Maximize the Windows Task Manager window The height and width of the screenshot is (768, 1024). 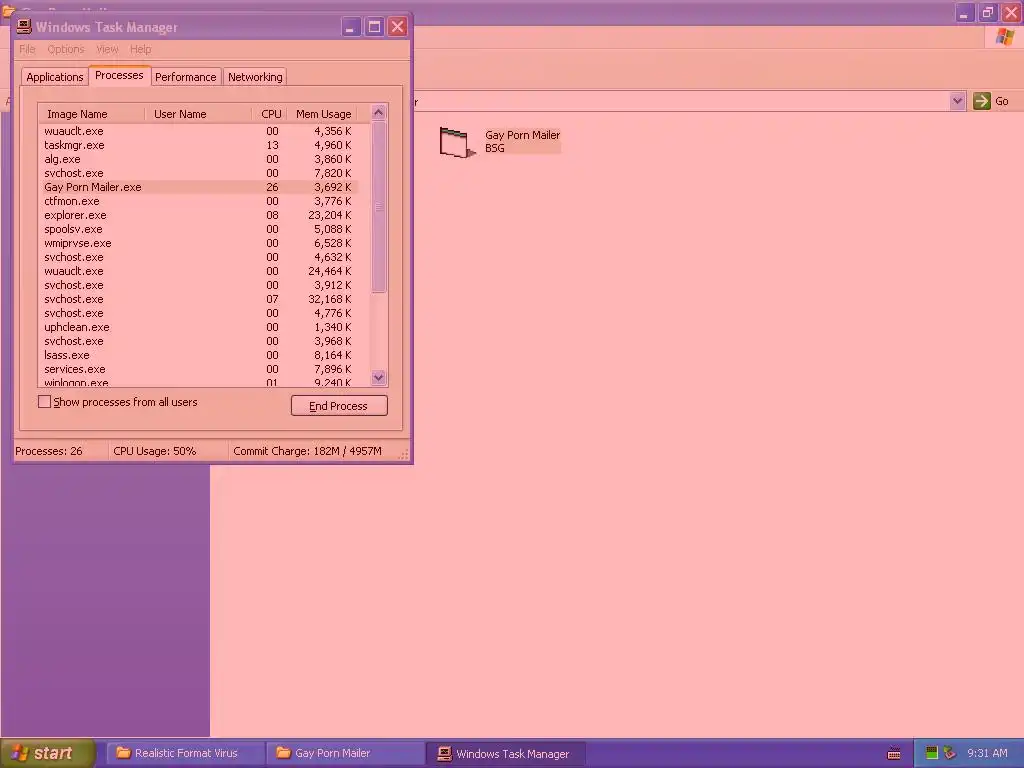[x=374, y=27]
